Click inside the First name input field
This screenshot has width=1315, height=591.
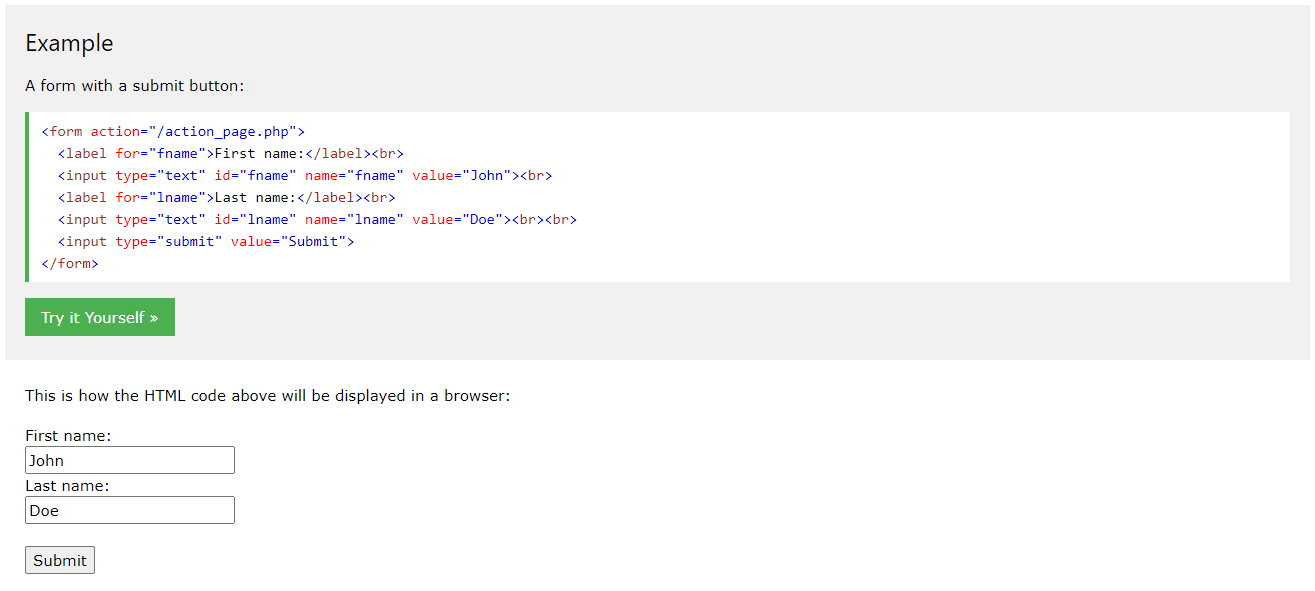tap(130, 459)
